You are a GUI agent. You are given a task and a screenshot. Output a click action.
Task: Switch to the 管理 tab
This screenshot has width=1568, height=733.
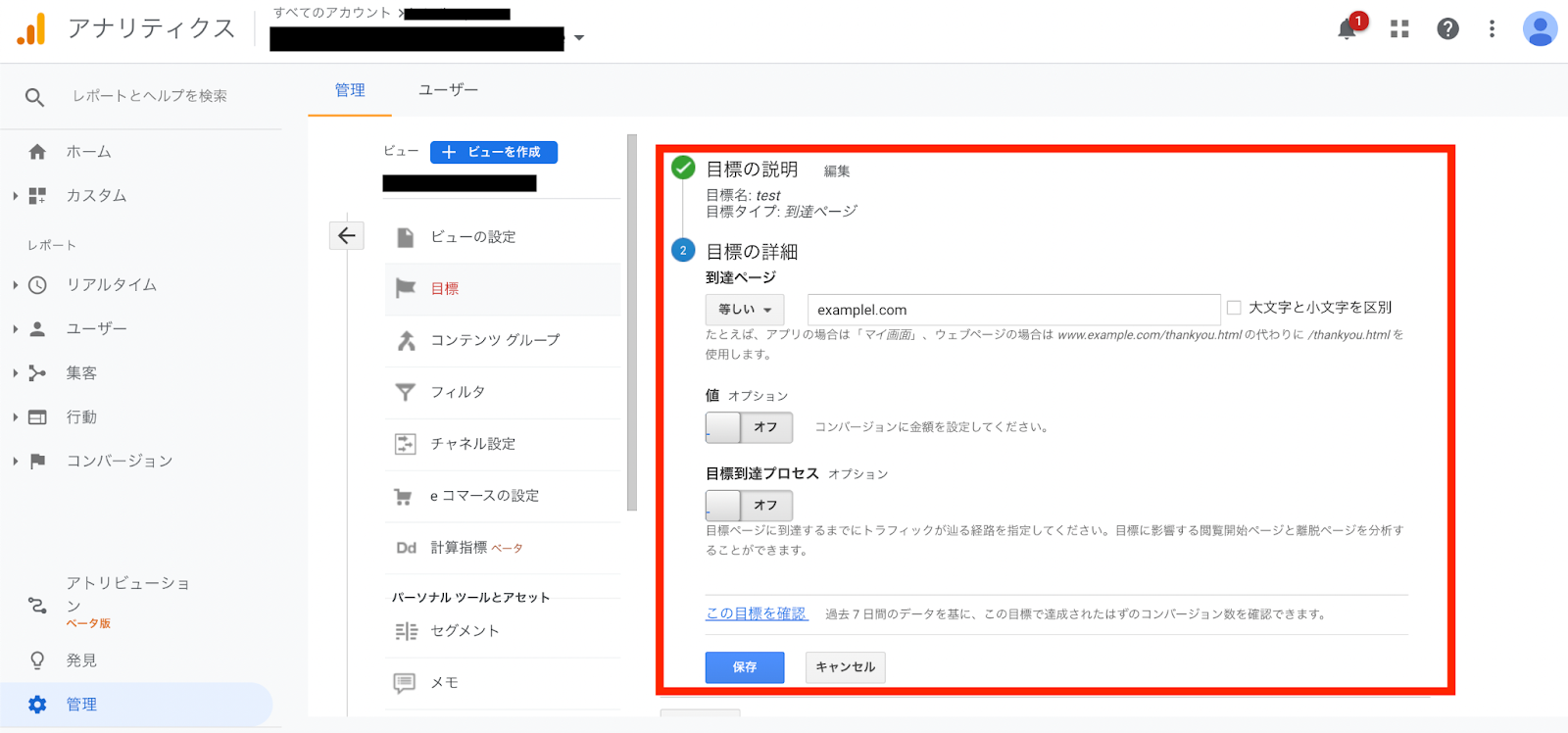click(x=350, y=90)
